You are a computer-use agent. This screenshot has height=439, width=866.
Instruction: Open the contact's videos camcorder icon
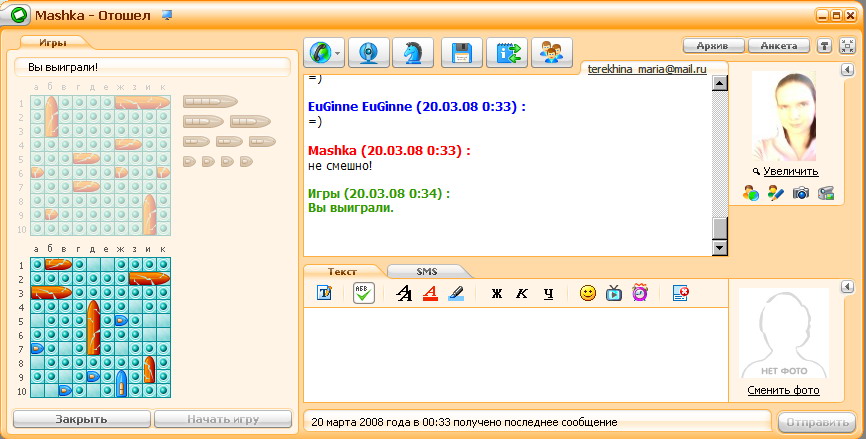[x=826, y=193]
